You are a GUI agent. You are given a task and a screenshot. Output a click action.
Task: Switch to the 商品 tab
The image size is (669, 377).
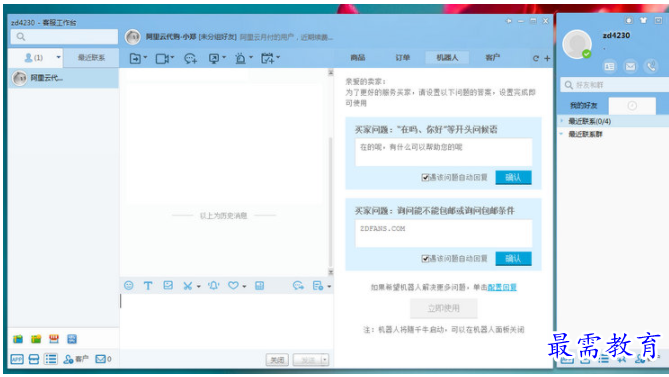[x=358, y=58]
